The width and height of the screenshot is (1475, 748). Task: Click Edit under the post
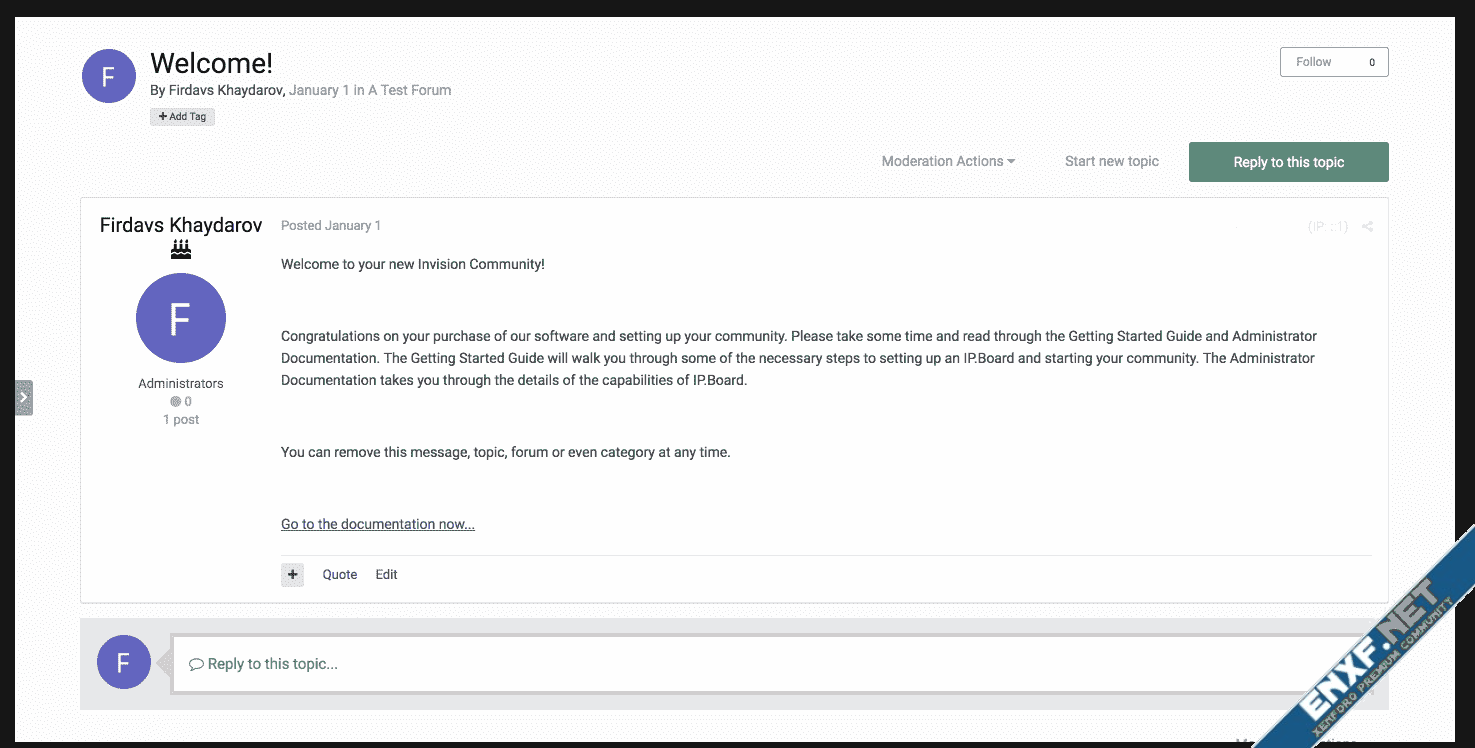tap(386, 574)
